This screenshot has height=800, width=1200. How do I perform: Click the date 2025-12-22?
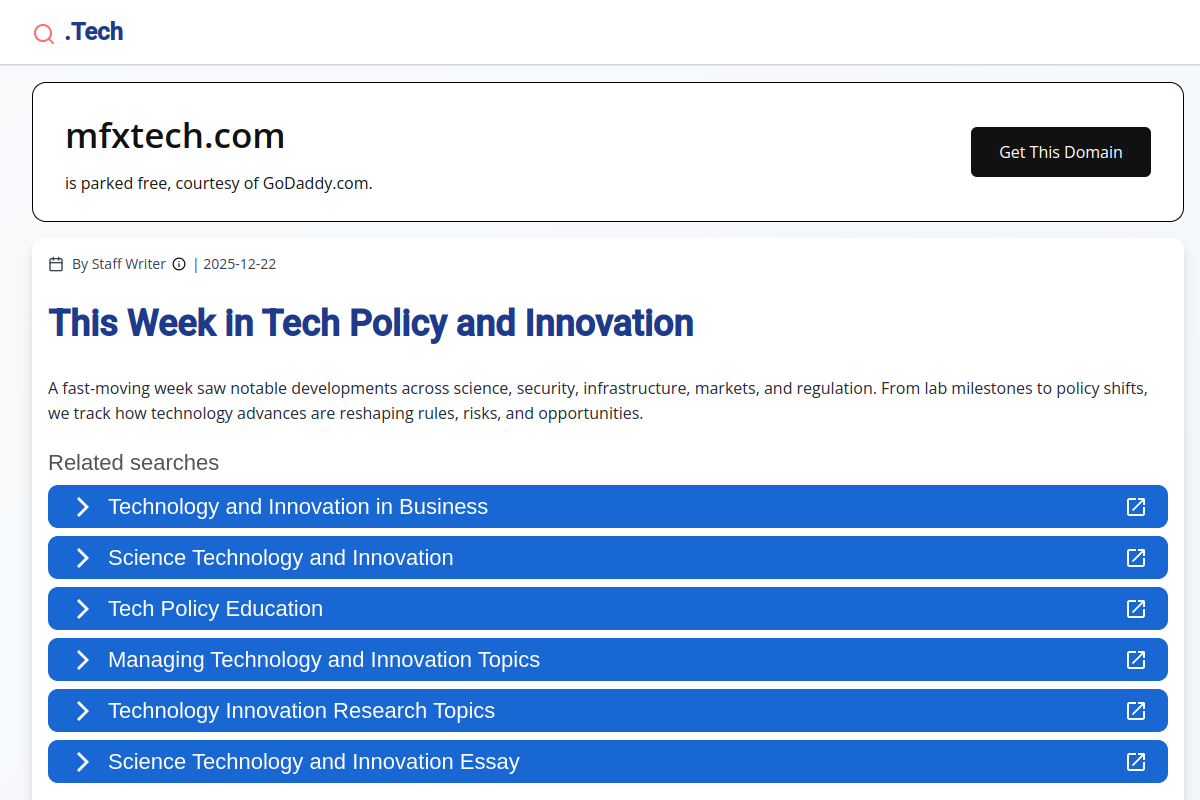pyautogui.click(x=239, y=264)
